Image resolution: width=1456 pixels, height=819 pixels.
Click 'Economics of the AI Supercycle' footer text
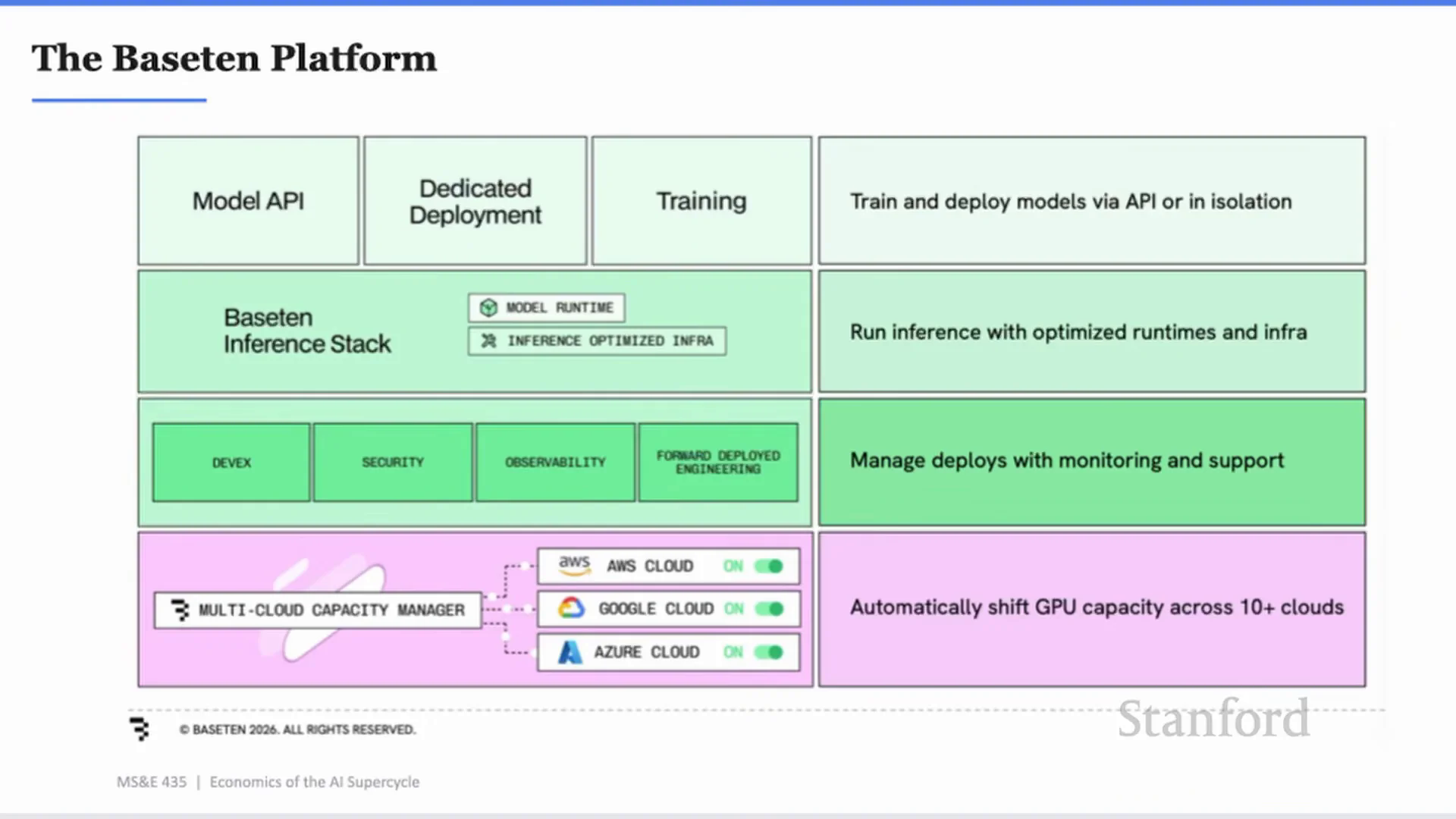coord(314,782)
